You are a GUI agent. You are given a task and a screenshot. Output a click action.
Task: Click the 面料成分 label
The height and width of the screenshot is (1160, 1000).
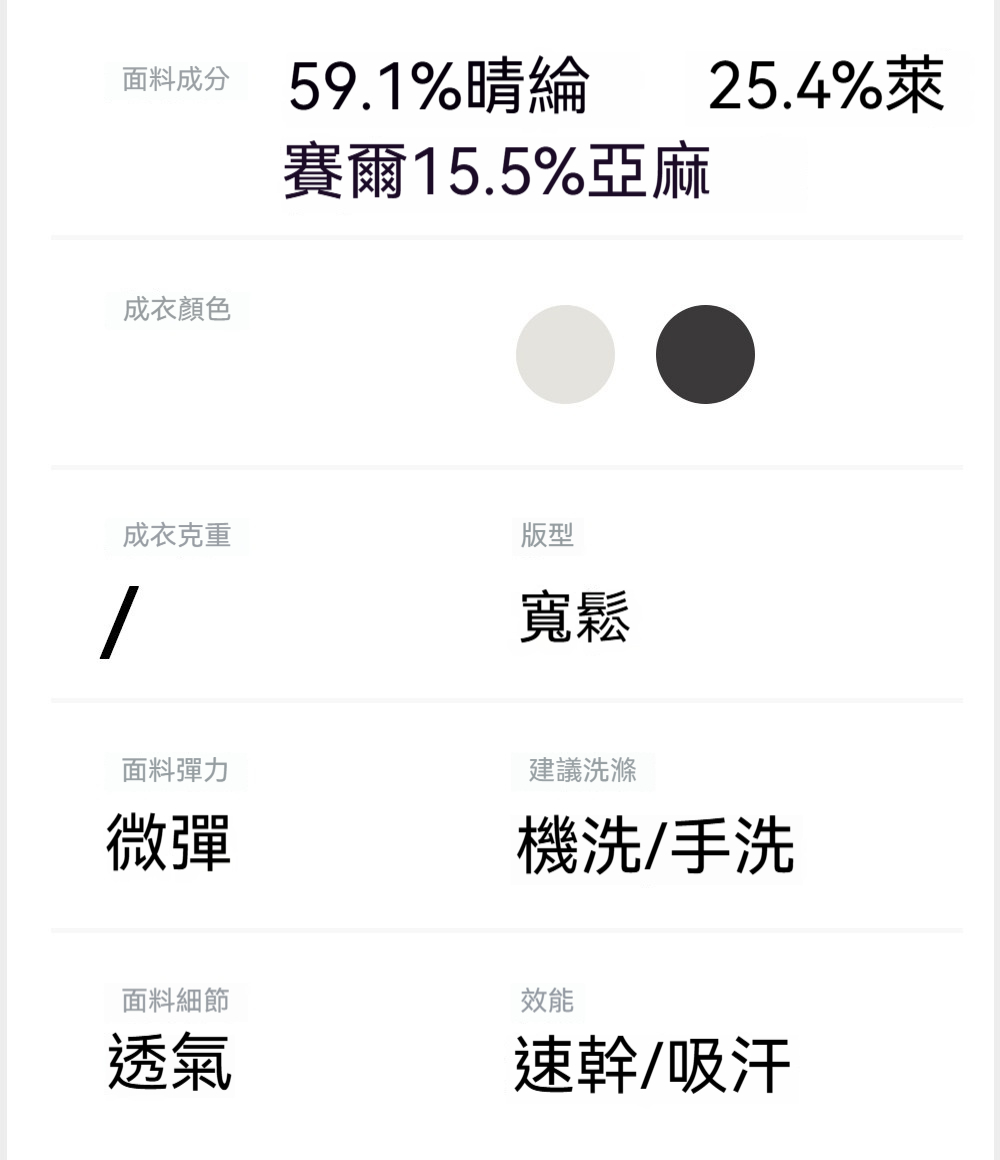tap(176, 80)
